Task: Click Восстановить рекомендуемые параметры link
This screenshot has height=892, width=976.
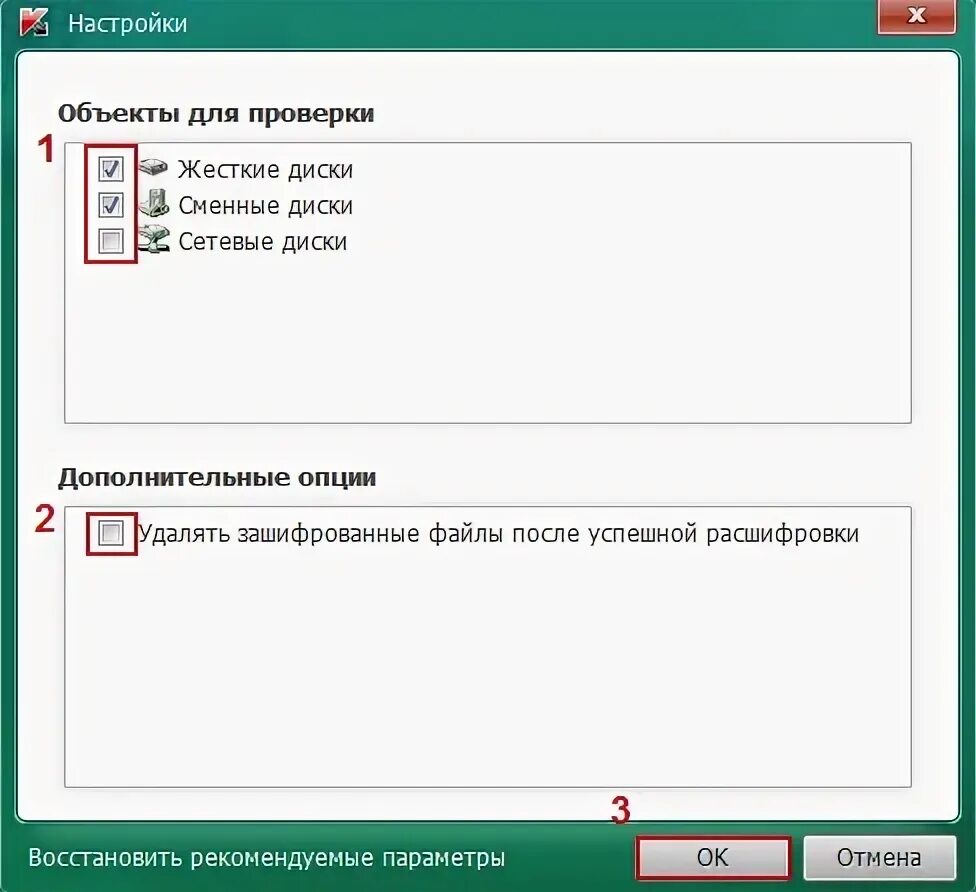Action: point(266,858)
